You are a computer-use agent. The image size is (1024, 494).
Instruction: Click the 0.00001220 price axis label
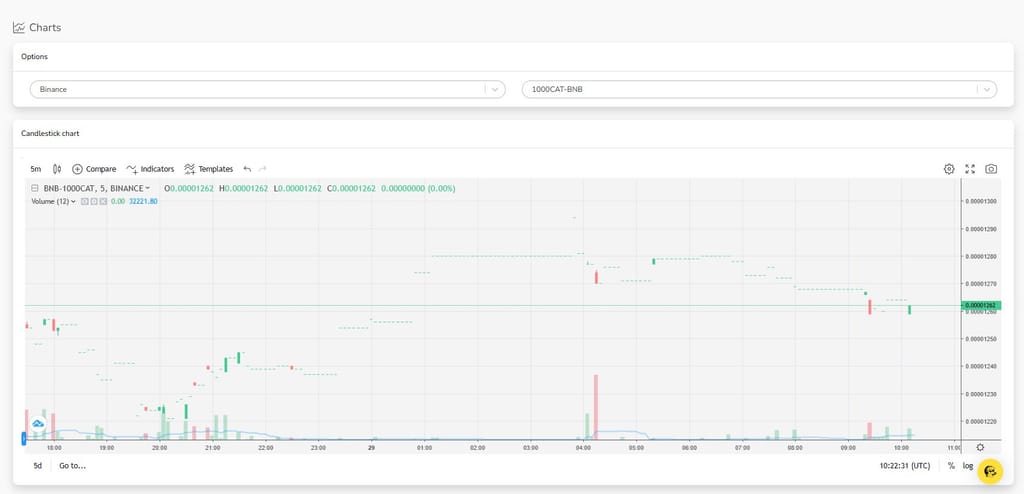point(980,421)
